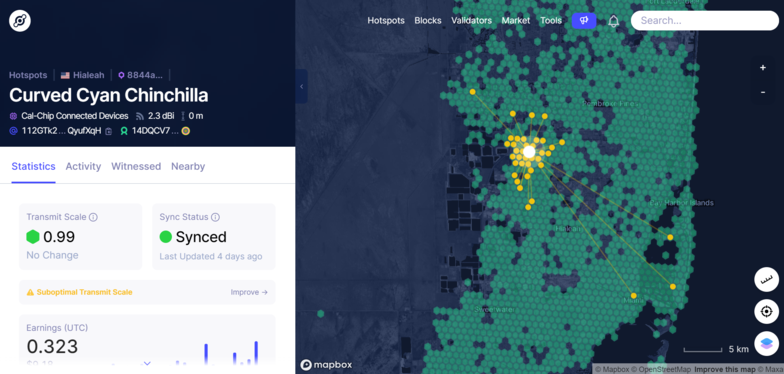Click the 2.3 dBi gain value
784x374 pixels.
point(161,116)
